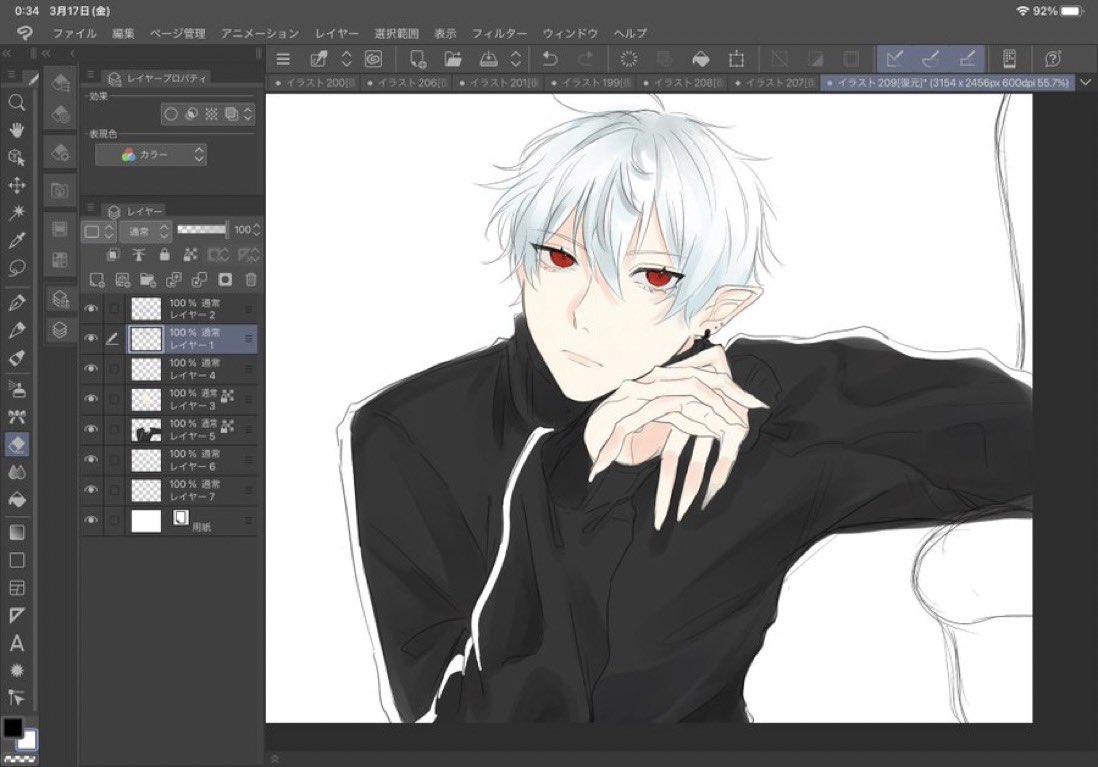Open the フィルター menu
1098x767 pixels.
[499, 33]
